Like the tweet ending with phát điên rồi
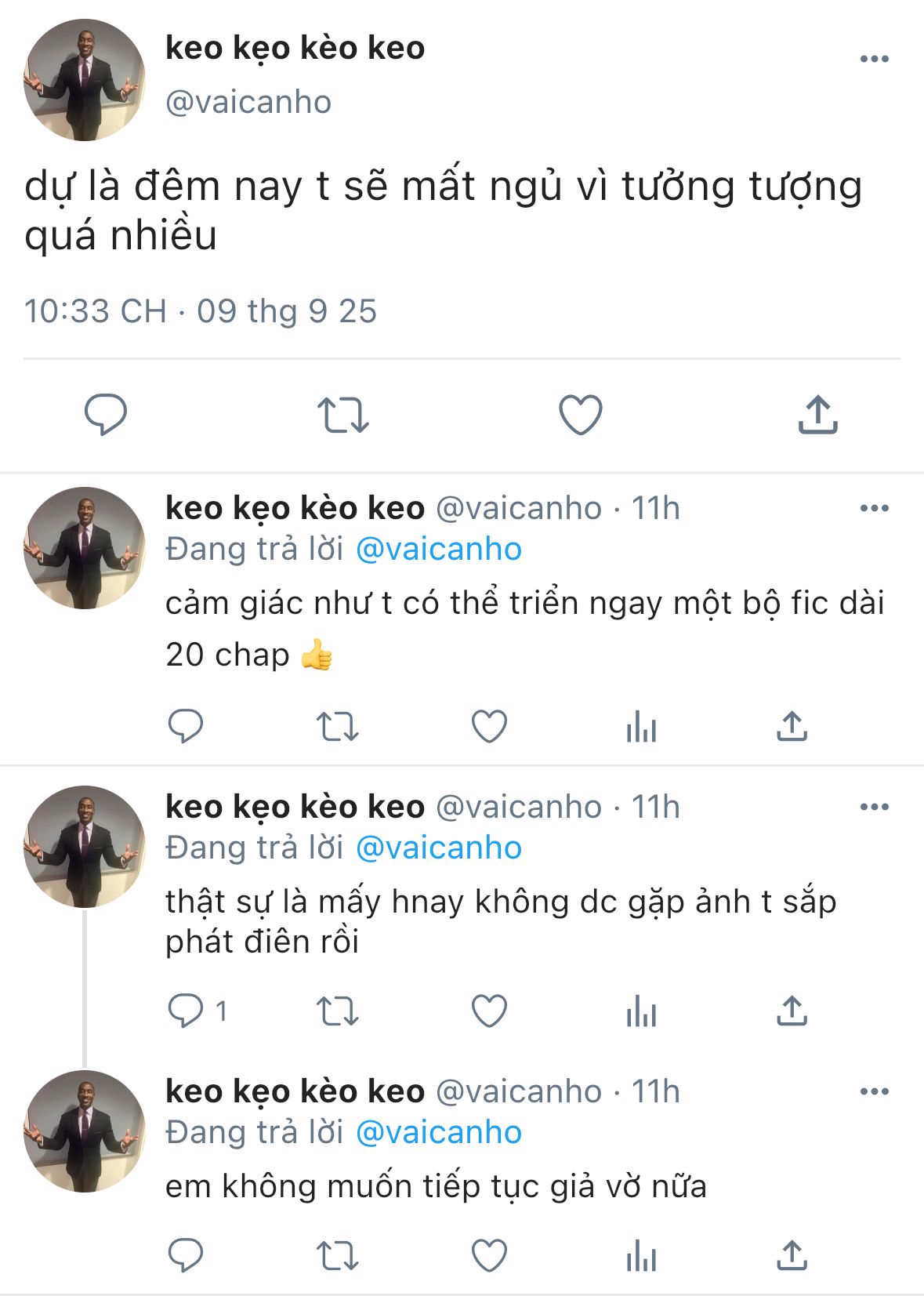This screenshot has height=1296, width=924. click(489, 1011)
